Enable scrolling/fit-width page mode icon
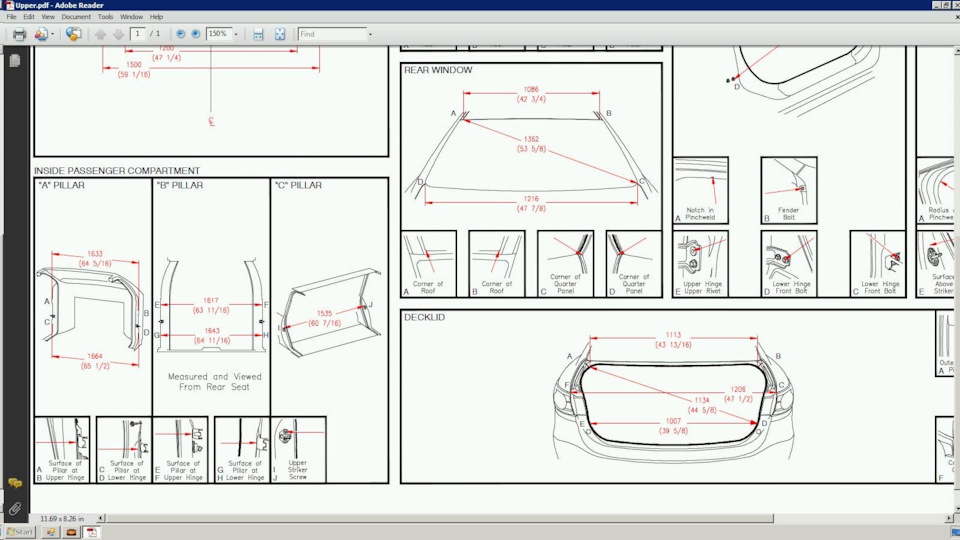The height and width of the screenshot is (540, 960). pos(258,34)
